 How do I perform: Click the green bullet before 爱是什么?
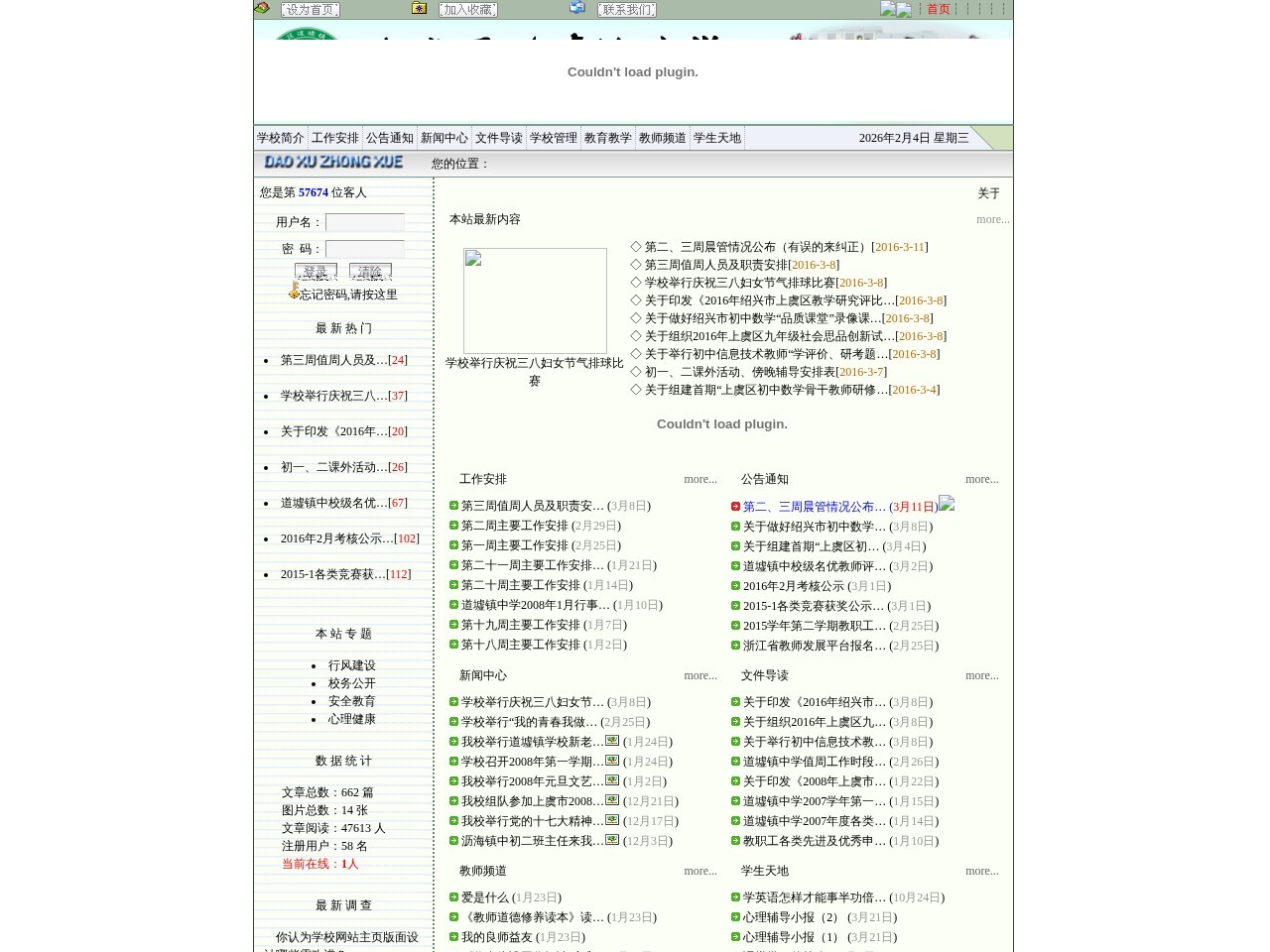coord(453,897)
